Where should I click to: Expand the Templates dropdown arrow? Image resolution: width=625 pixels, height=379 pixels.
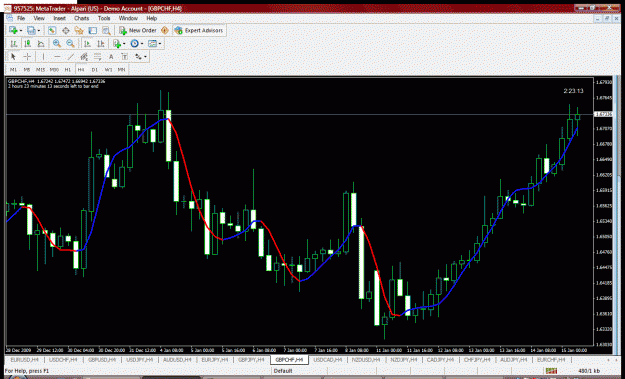coord(160,44)
